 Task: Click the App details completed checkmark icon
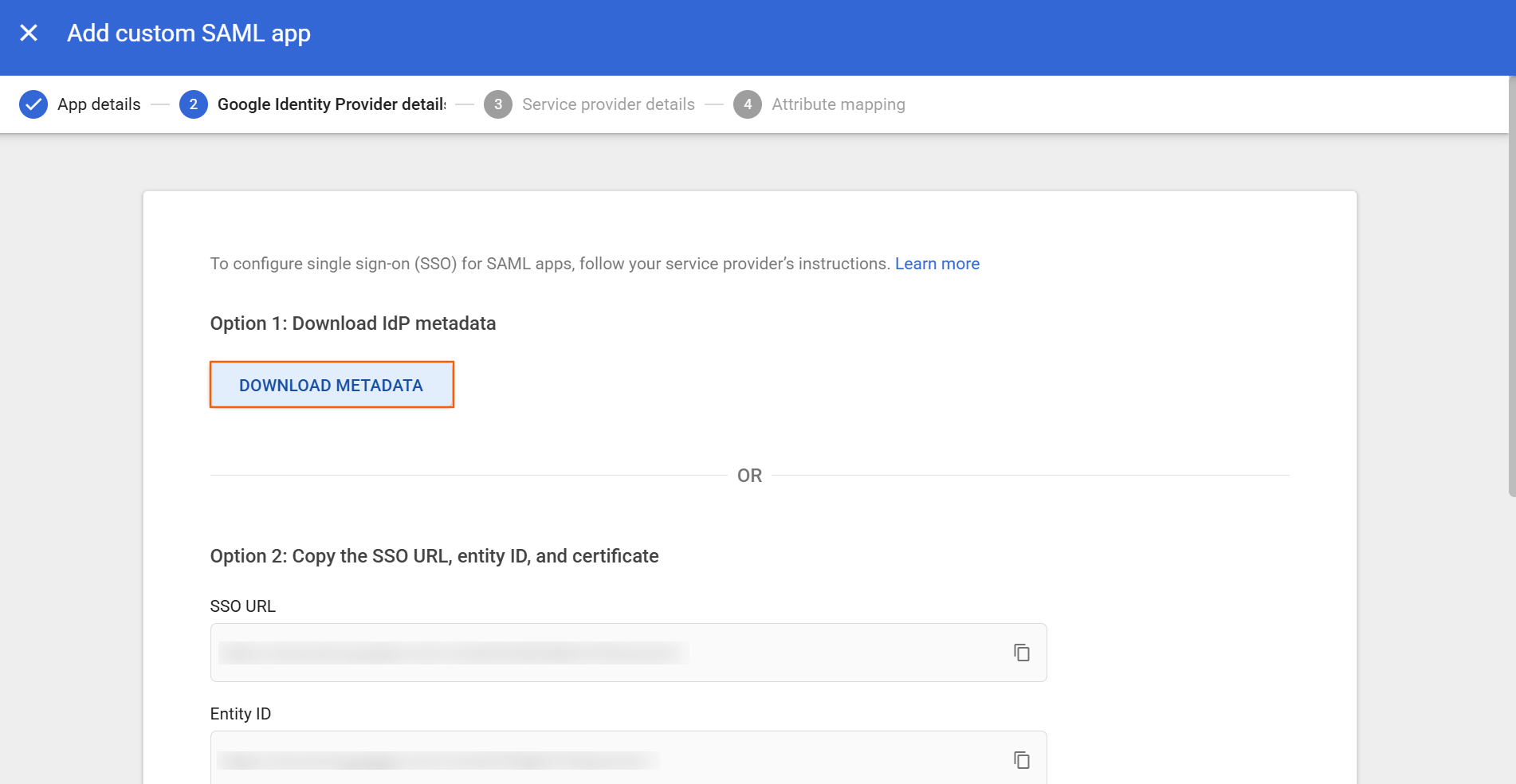point(33,104)
